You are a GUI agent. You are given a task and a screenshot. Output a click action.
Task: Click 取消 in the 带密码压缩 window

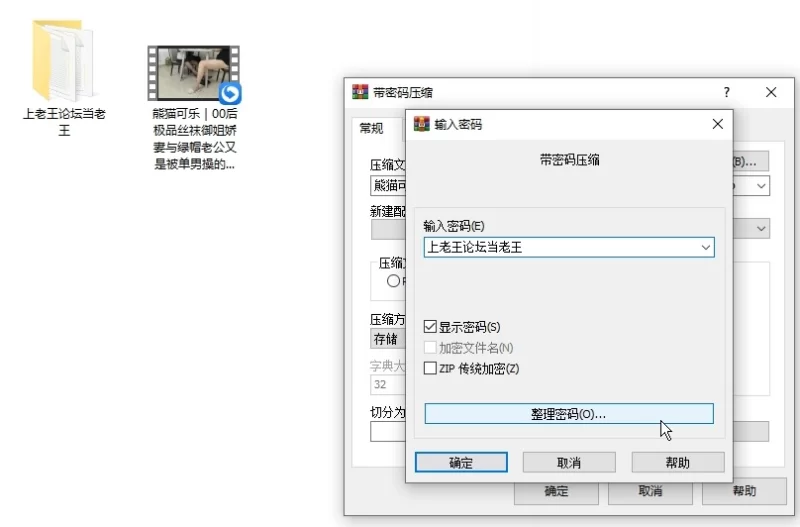coord(650,491)
